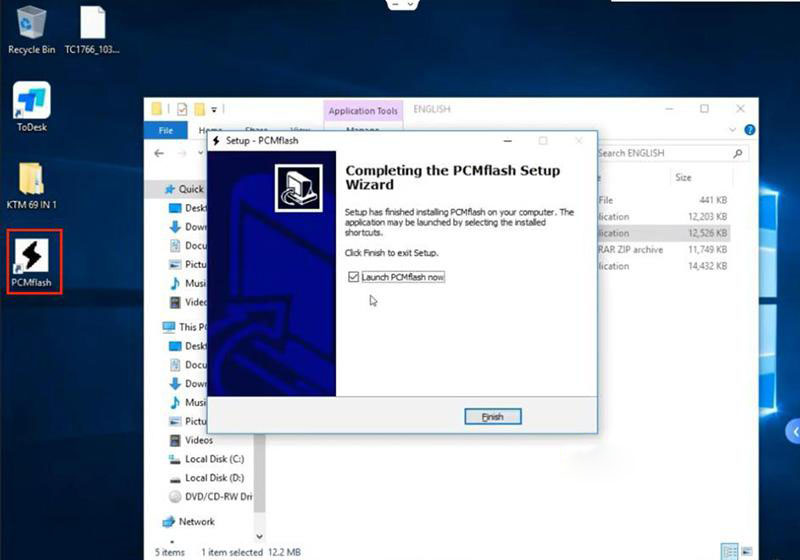The width and height of the screenshot is (800, 560).
Task: Click the Music icon under Quick access
Action: [175, 283]
